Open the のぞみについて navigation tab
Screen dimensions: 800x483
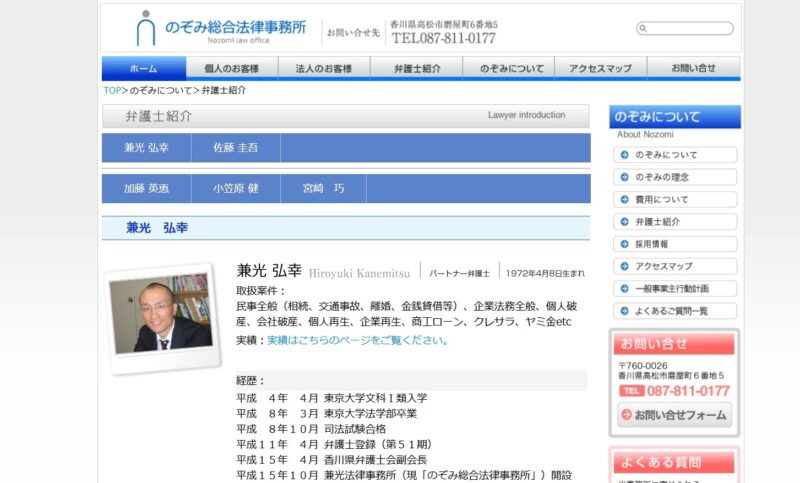pyautogui.click(x=509, y=68)
